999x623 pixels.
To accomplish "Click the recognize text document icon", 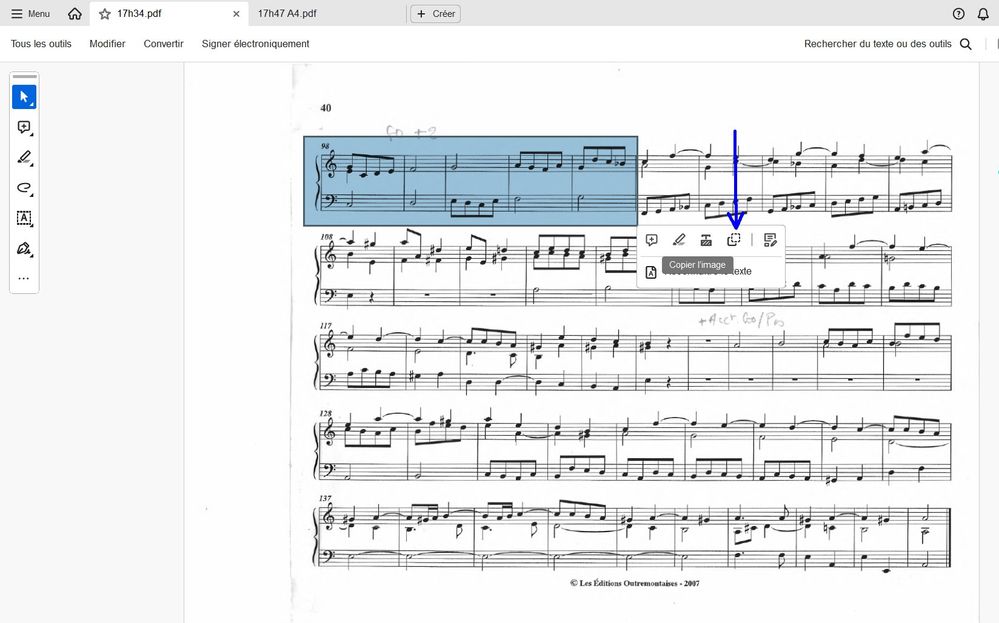I will pos(650,272).
